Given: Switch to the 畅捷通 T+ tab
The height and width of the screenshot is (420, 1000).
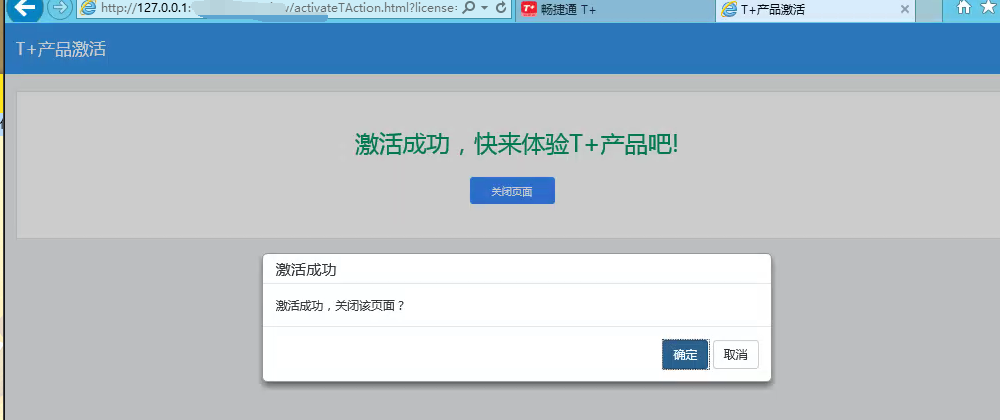Looking at the screenshot, I should click(614, 9).
